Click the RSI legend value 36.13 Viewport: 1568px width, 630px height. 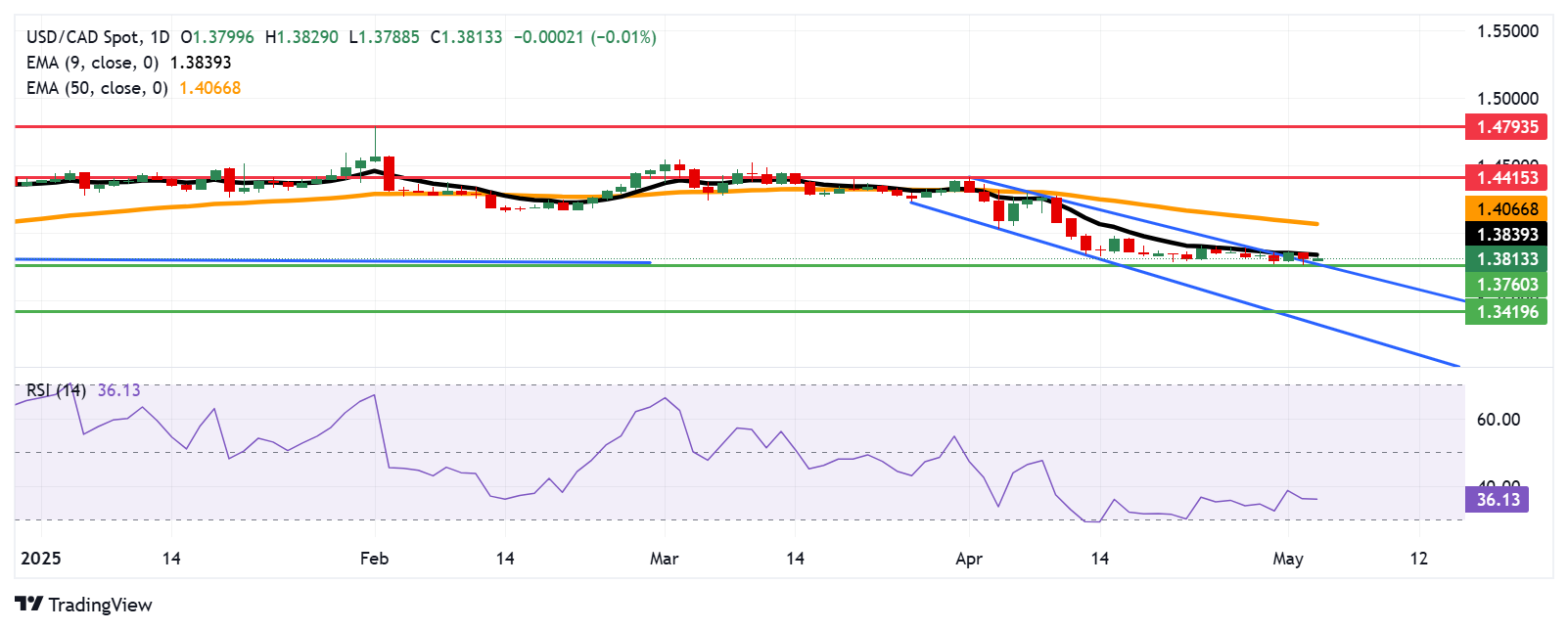tap(118, 390)
